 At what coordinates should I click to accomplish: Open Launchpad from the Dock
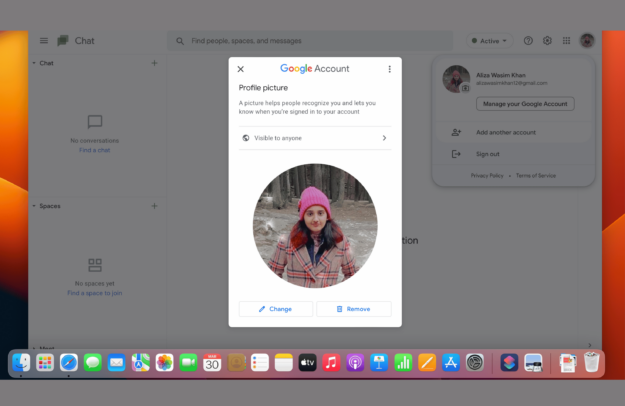click(45, 363)
